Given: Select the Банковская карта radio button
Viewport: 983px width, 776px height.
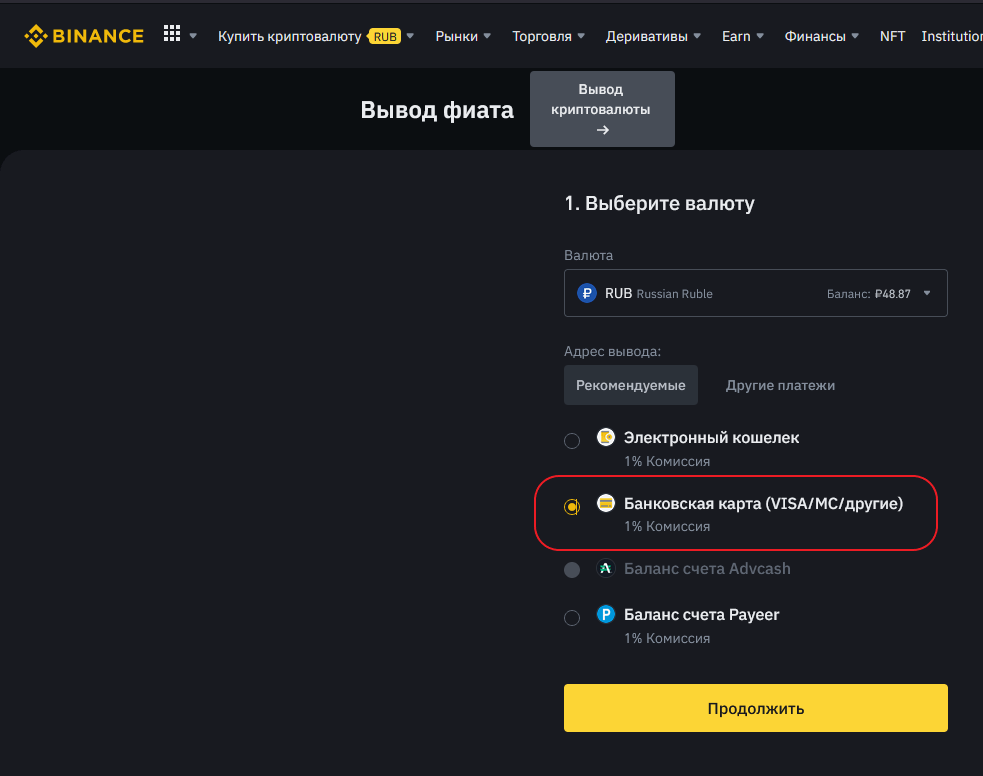Looking at the screenshot, I should pos(571,506).
